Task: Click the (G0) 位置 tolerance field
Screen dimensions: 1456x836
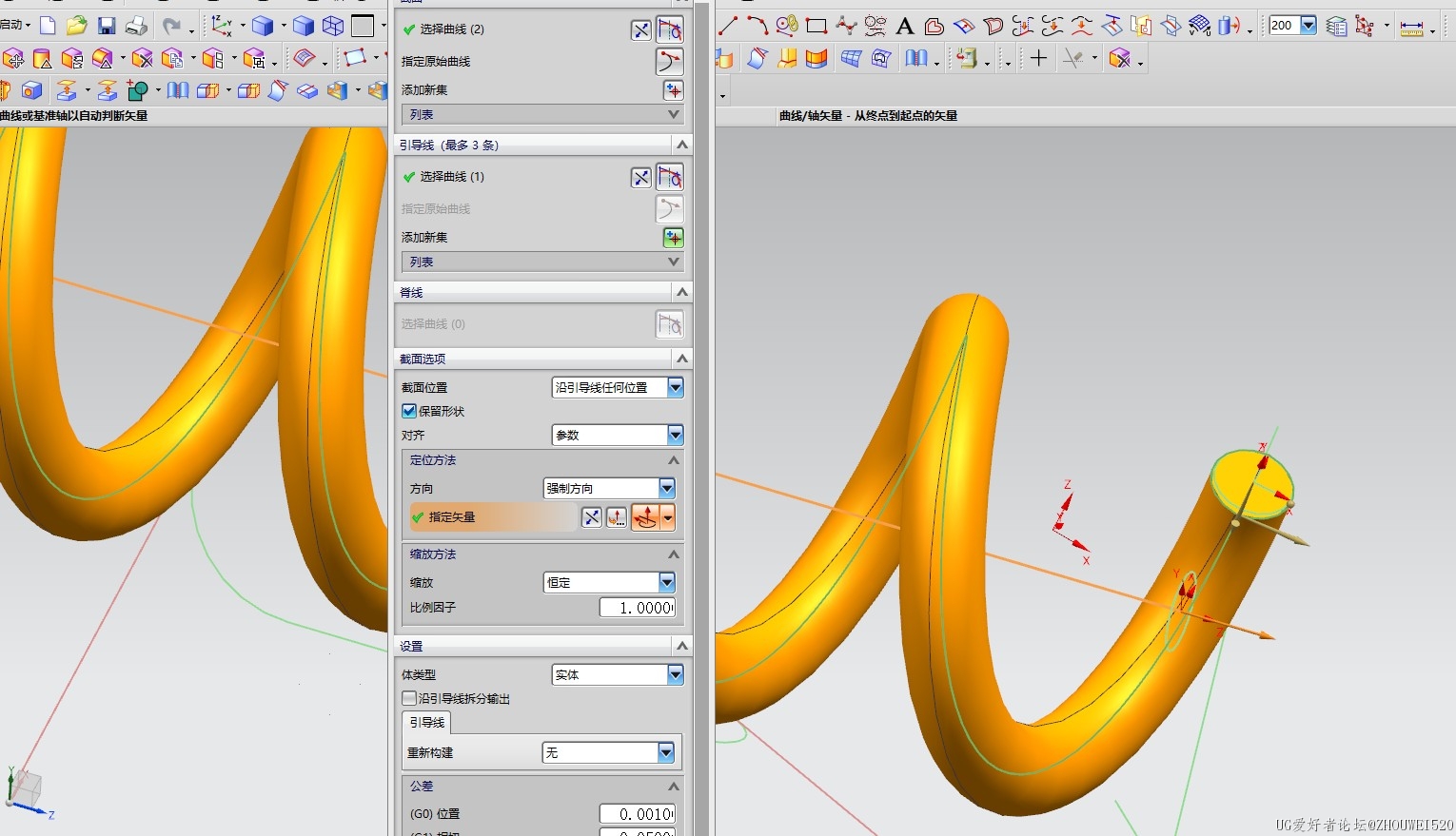Action: click(x=638, y=814)
